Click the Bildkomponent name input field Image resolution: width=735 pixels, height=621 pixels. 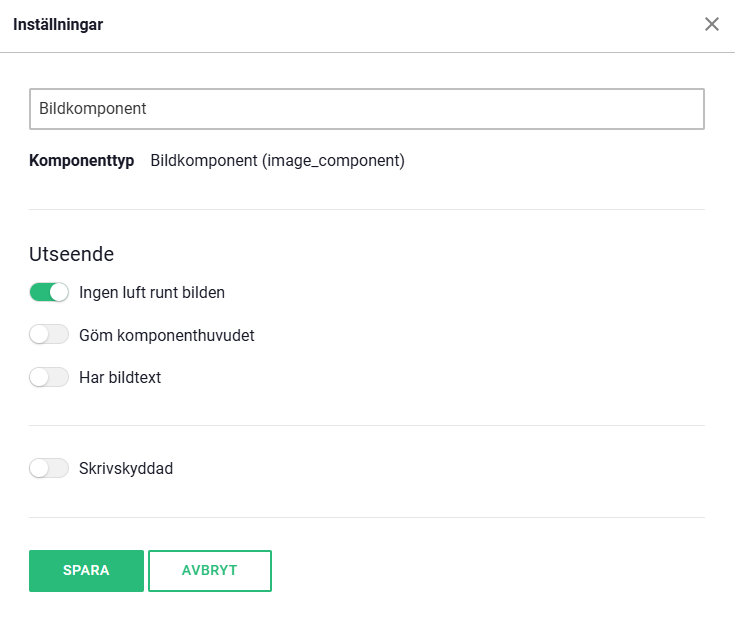tap(366, 109)
